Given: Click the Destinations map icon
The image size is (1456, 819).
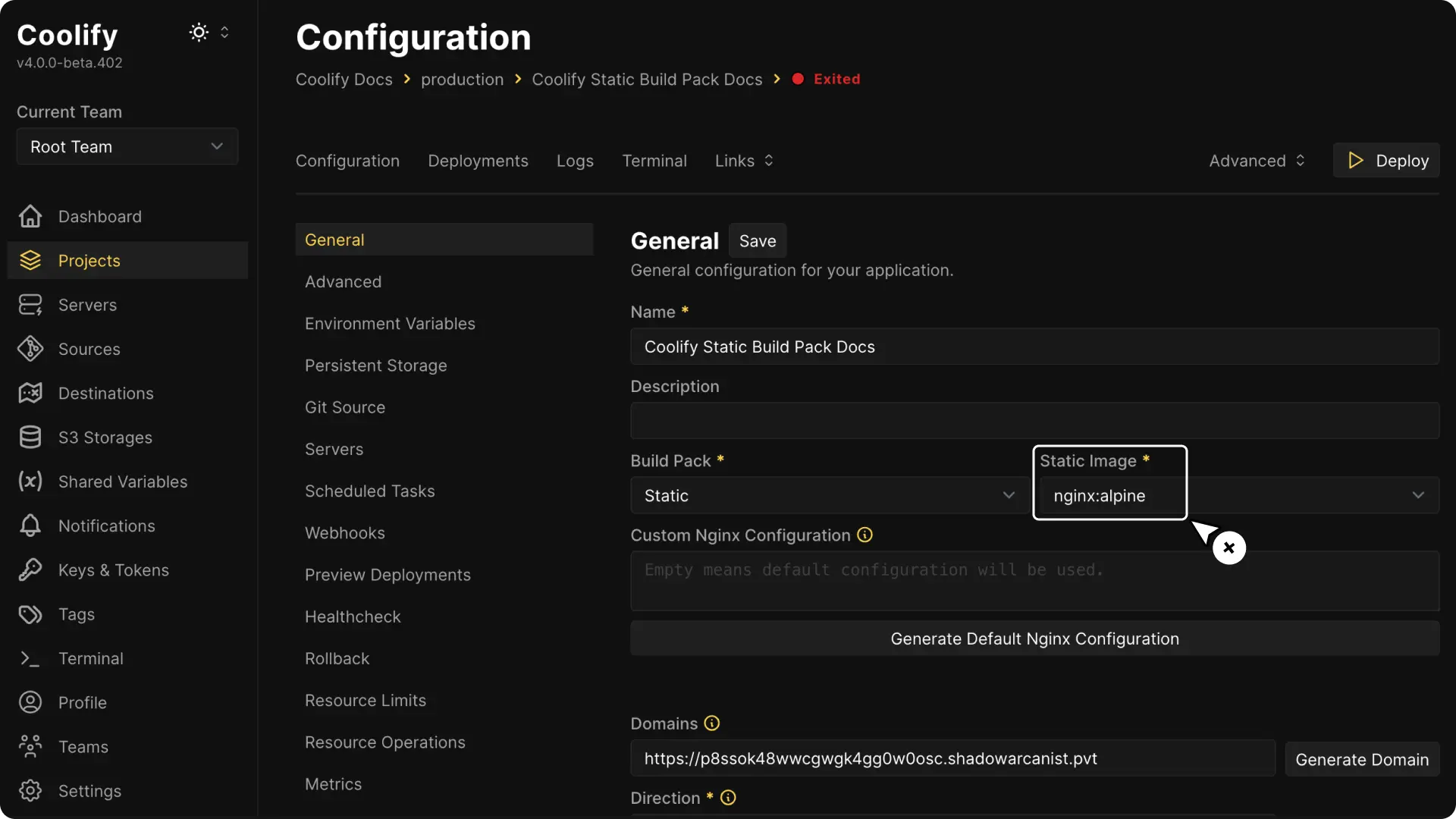Looking at the screenshot, I should point(30,393).
